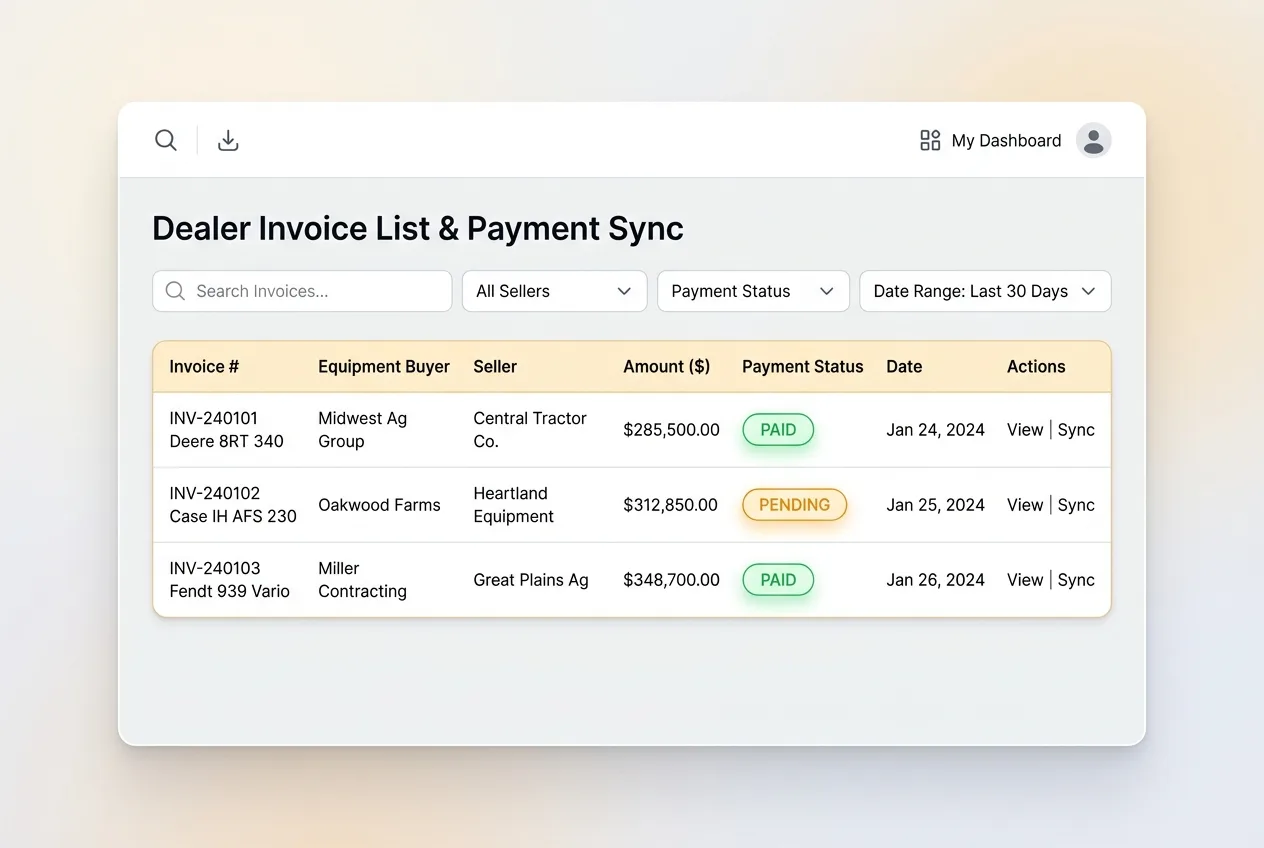Click the download icon in top bar
Screen dimensions: 1264x848
click(228, 140)
